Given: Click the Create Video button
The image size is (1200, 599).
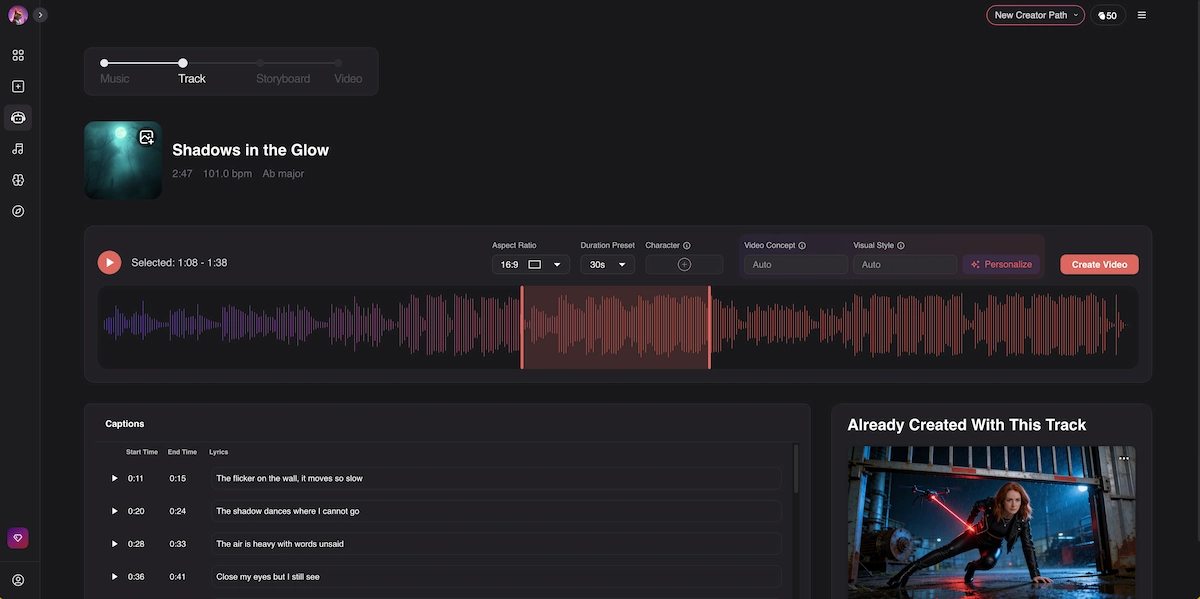Looking at the screenshot, I should tap(1099, 265).
